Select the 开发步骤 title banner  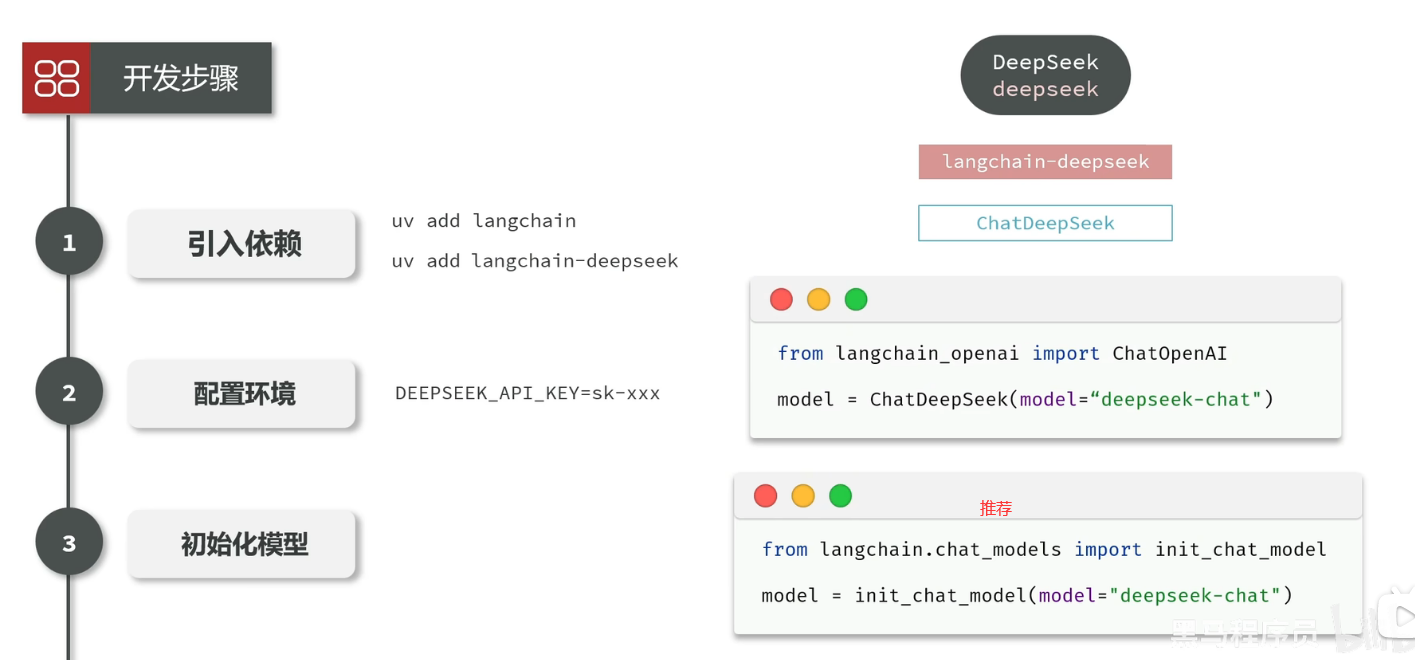tap(147, 78)
